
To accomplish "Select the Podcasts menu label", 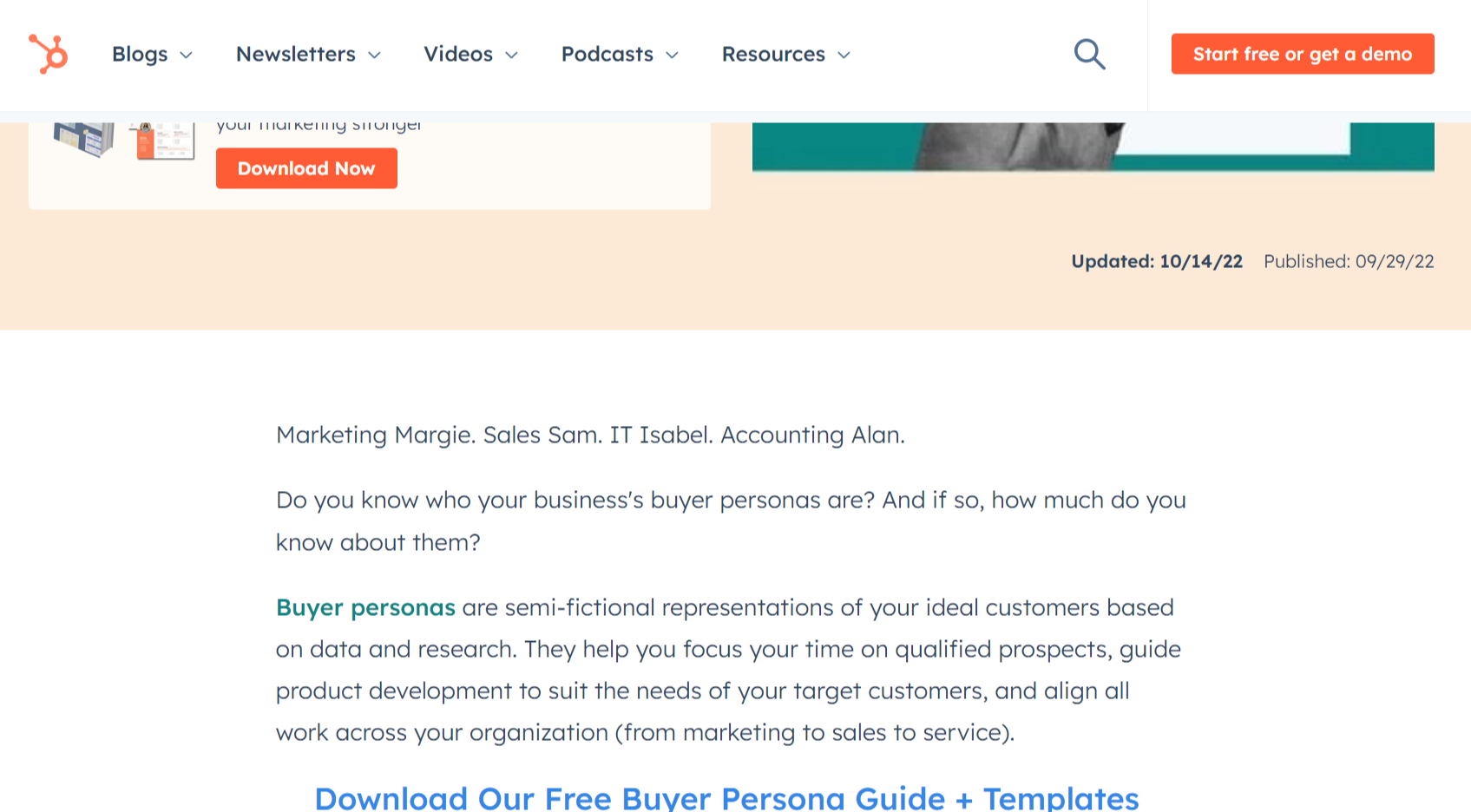I will [x=607, y=55].
